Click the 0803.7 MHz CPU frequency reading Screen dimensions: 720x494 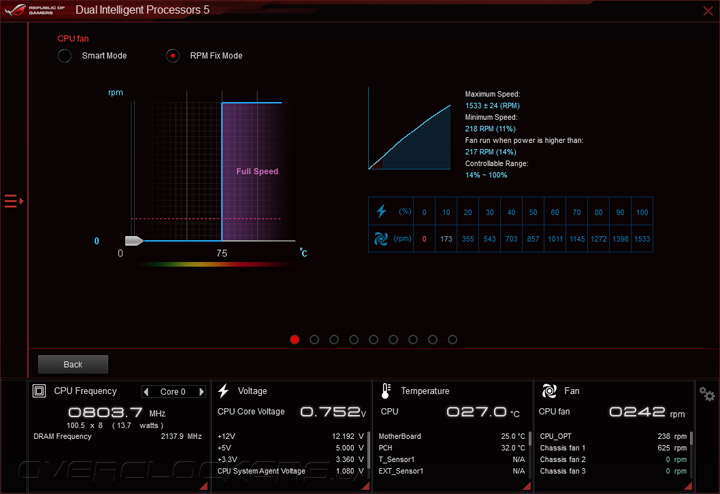(x=117, y=413)
